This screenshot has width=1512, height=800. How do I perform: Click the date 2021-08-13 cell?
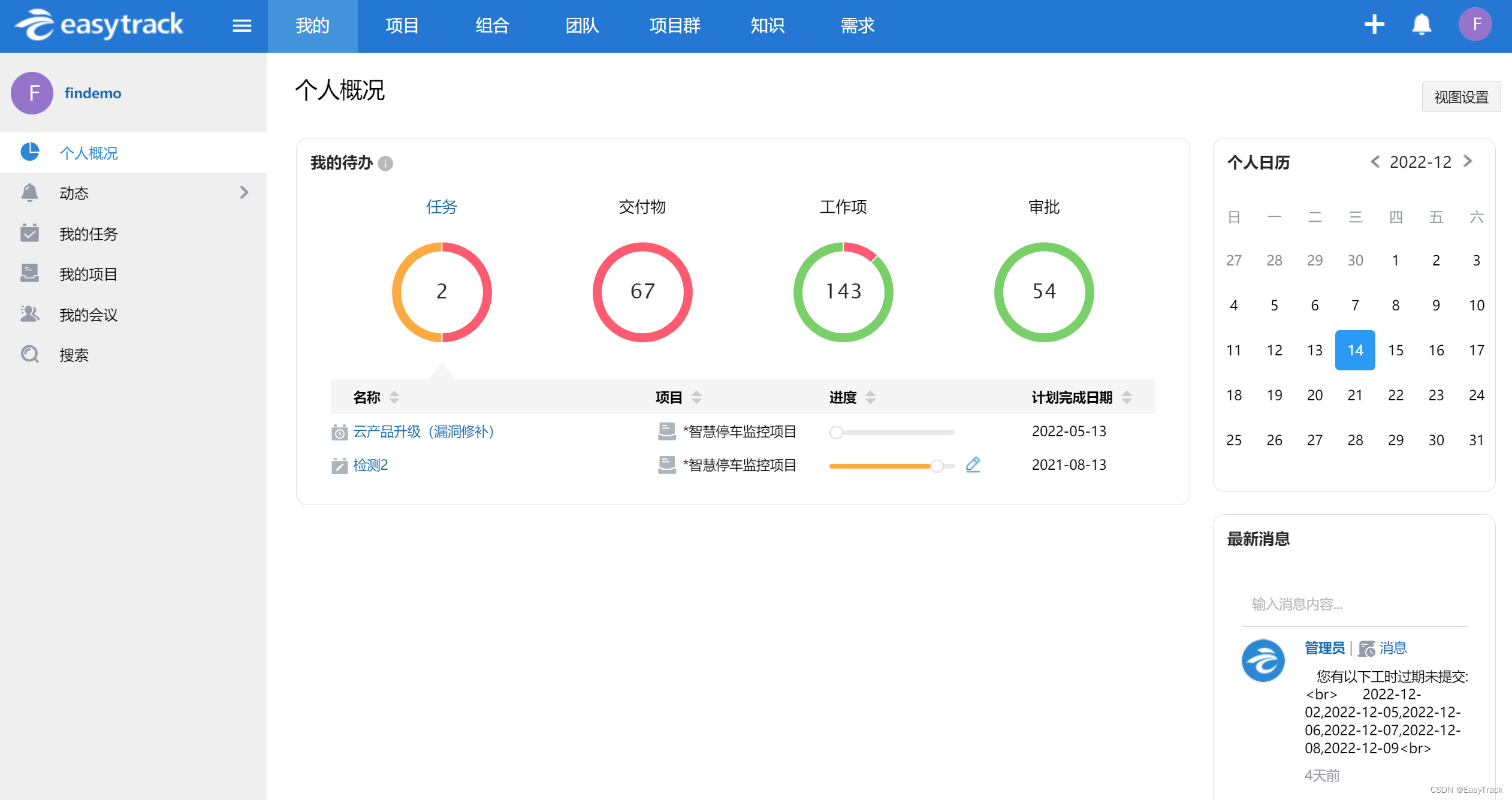pyautogui.click(x=1069, y=464)
